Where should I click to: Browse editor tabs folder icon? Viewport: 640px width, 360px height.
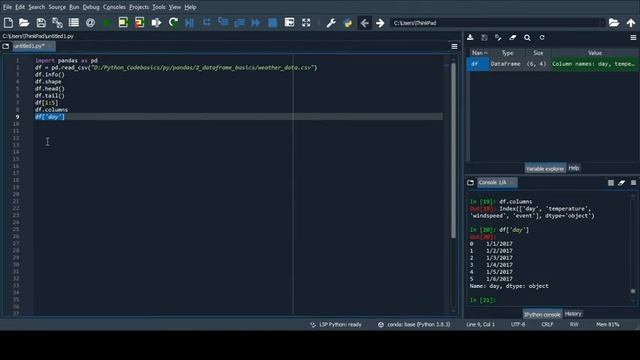[x=6, y=46]
